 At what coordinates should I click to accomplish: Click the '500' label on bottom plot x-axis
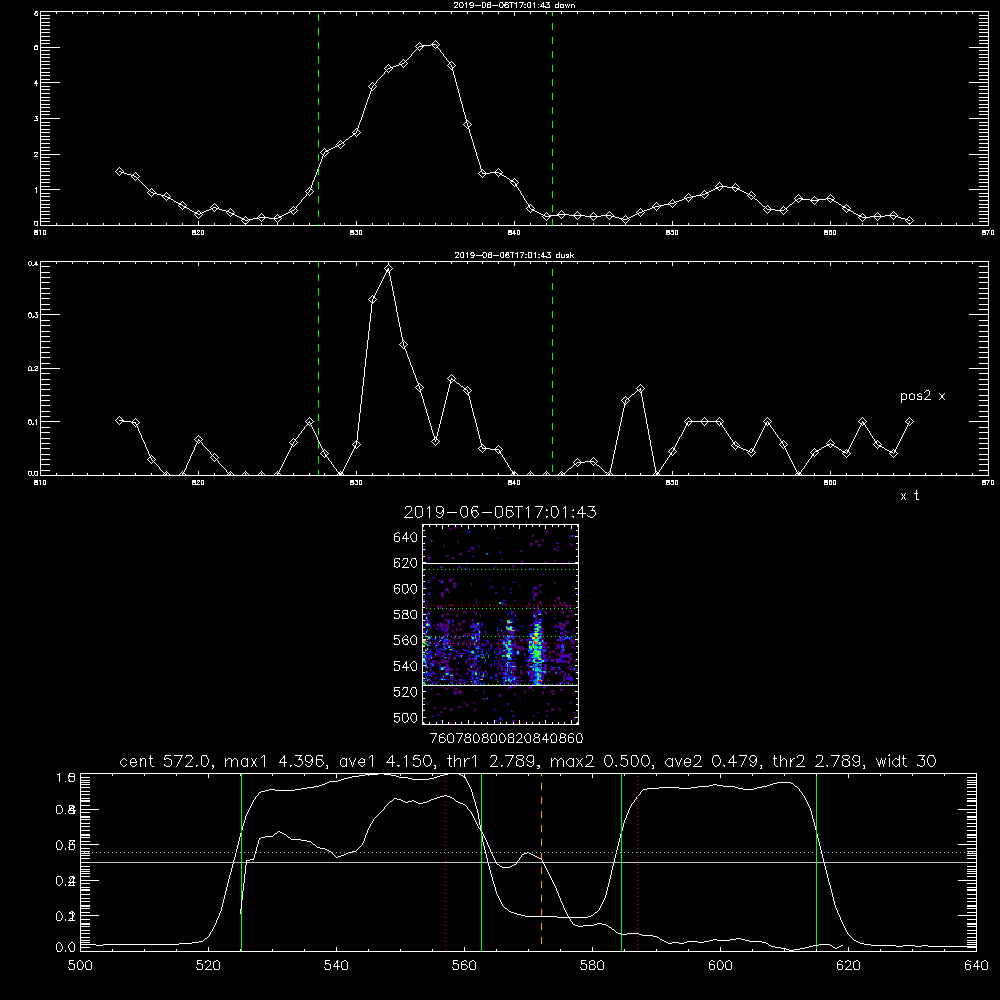pyautogui.click(x=80, y=966)
